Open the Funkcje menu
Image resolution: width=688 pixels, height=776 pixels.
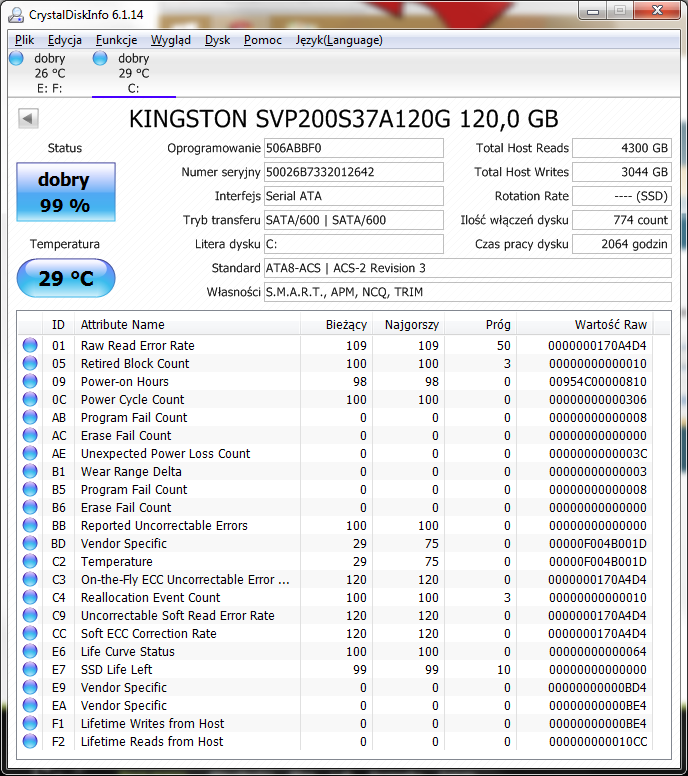coord(116,40)
